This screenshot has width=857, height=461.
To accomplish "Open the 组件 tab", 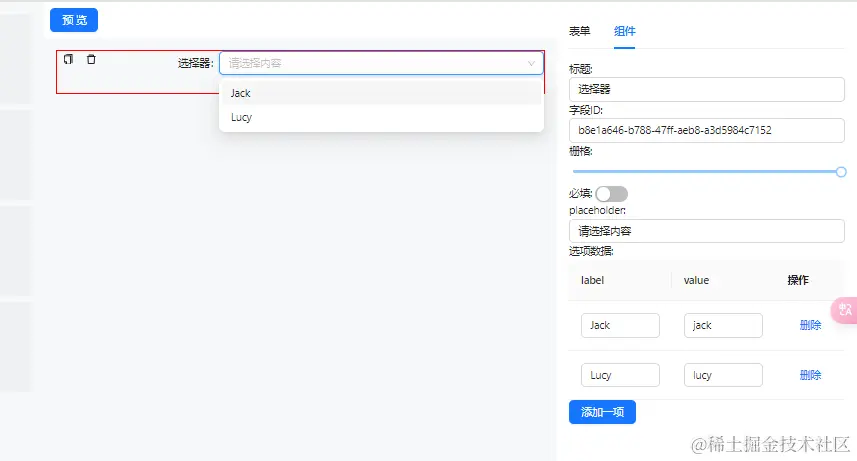I will [x=625, y=31].
